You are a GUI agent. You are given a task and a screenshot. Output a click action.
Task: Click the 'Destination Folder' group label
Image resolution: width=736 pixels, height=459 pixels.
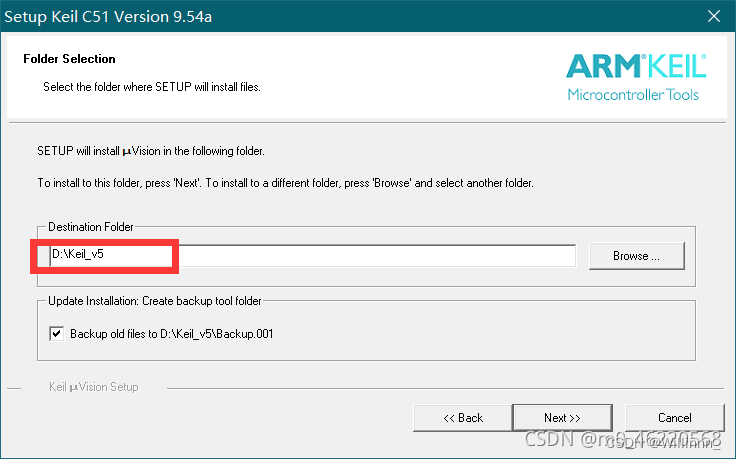[x=91, y=227]
